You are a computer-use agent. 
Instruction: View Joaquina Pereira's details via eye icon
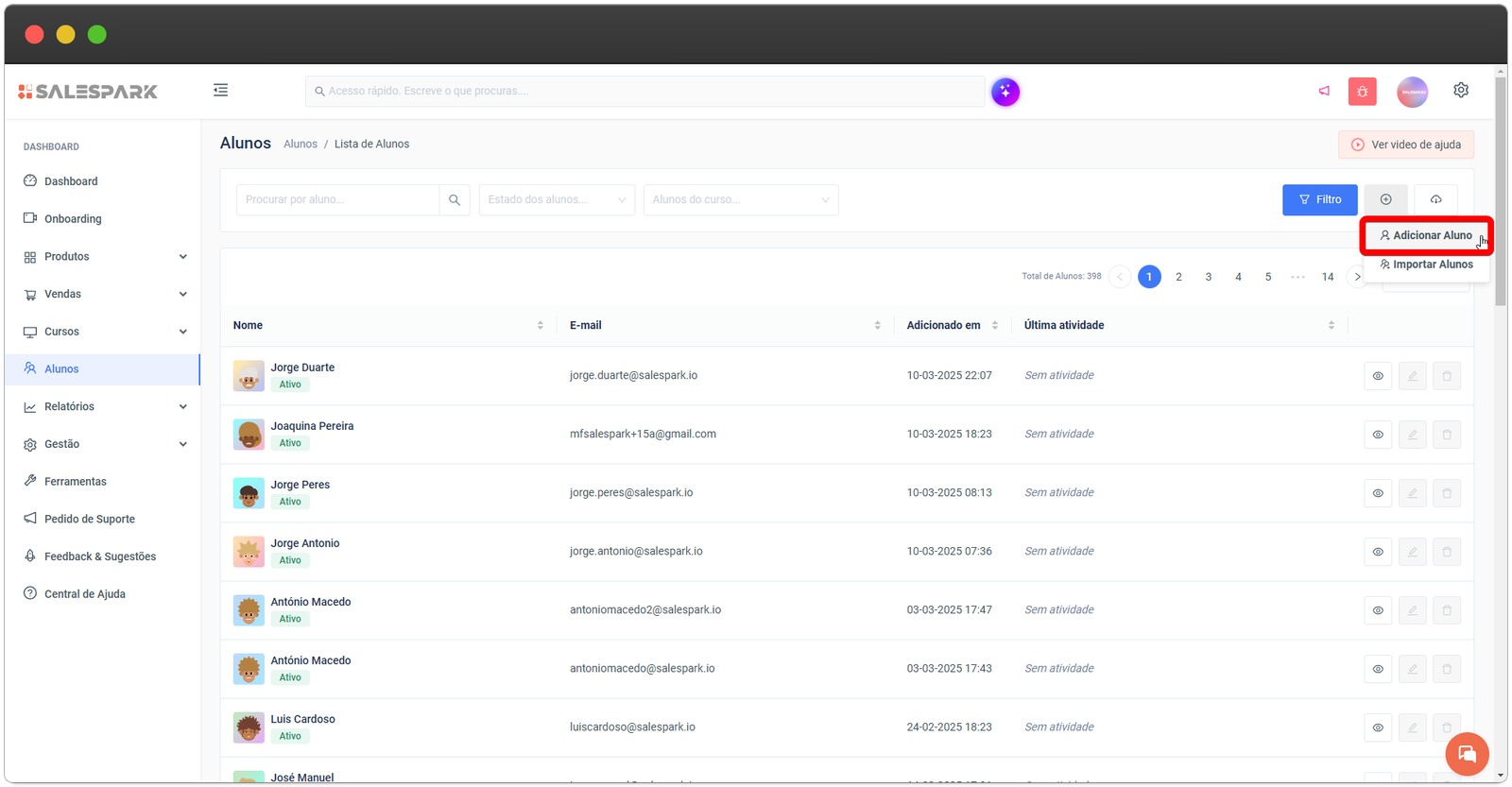click(x=1377, y=435)
